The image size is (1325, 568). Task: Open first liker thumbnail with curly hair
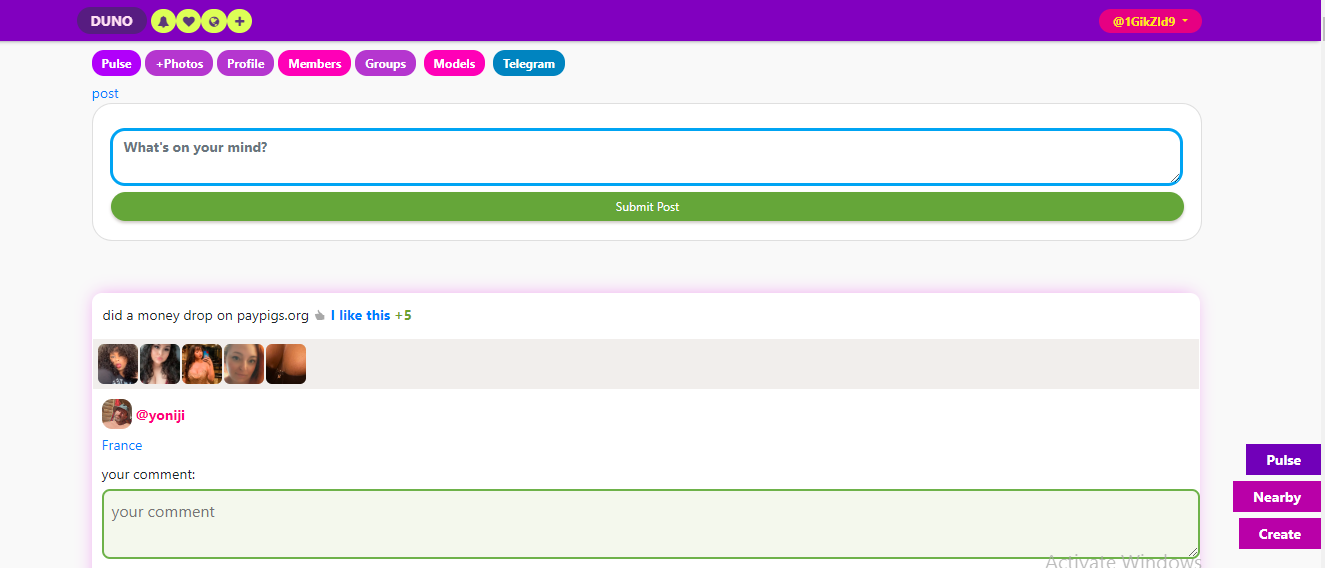click(x=118, y=364)
